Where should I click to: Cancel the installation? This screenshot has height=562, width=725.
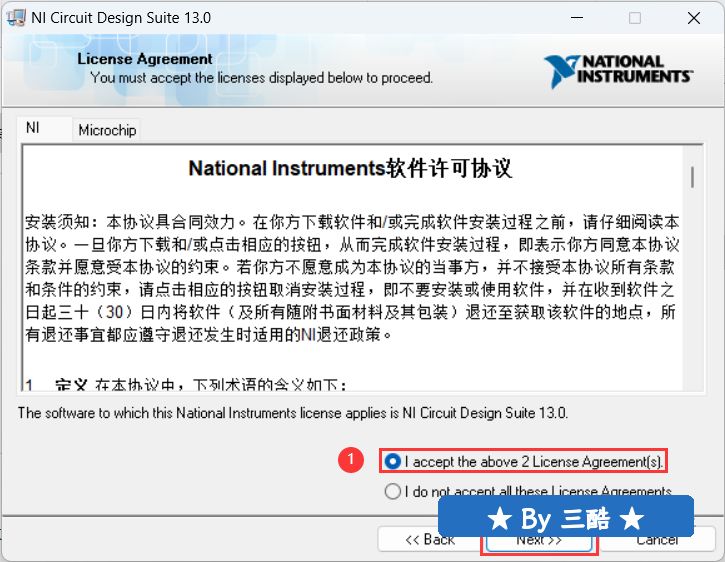657,539
